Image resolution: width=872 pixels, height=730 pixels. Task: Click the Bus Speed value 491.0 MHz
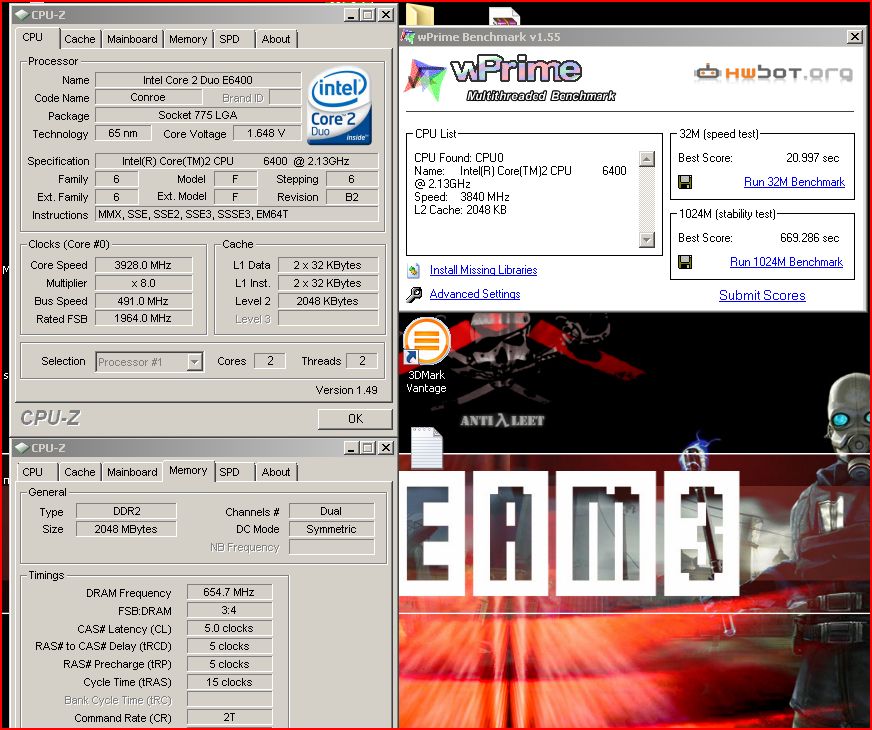(143, 301)
